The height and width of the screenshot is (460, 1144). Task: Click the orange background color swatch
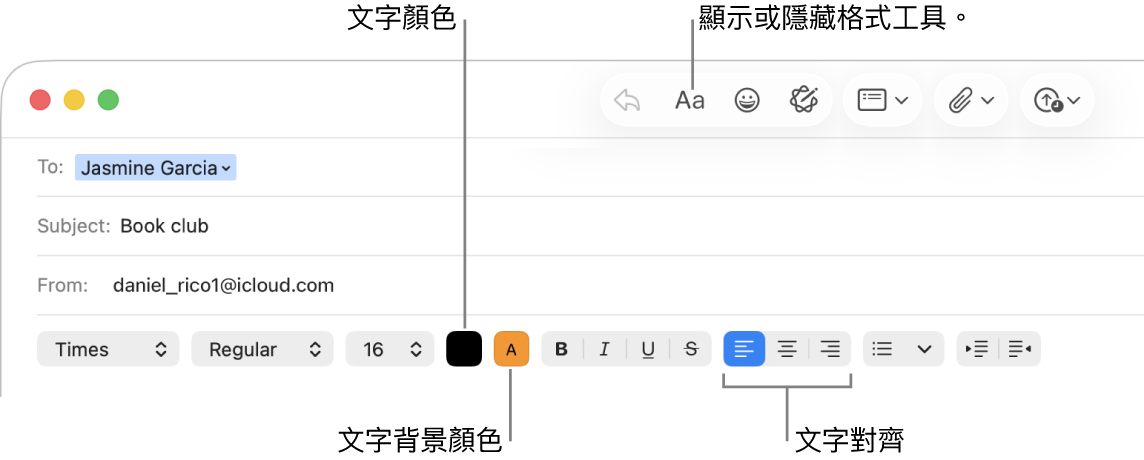pos(511,349)
